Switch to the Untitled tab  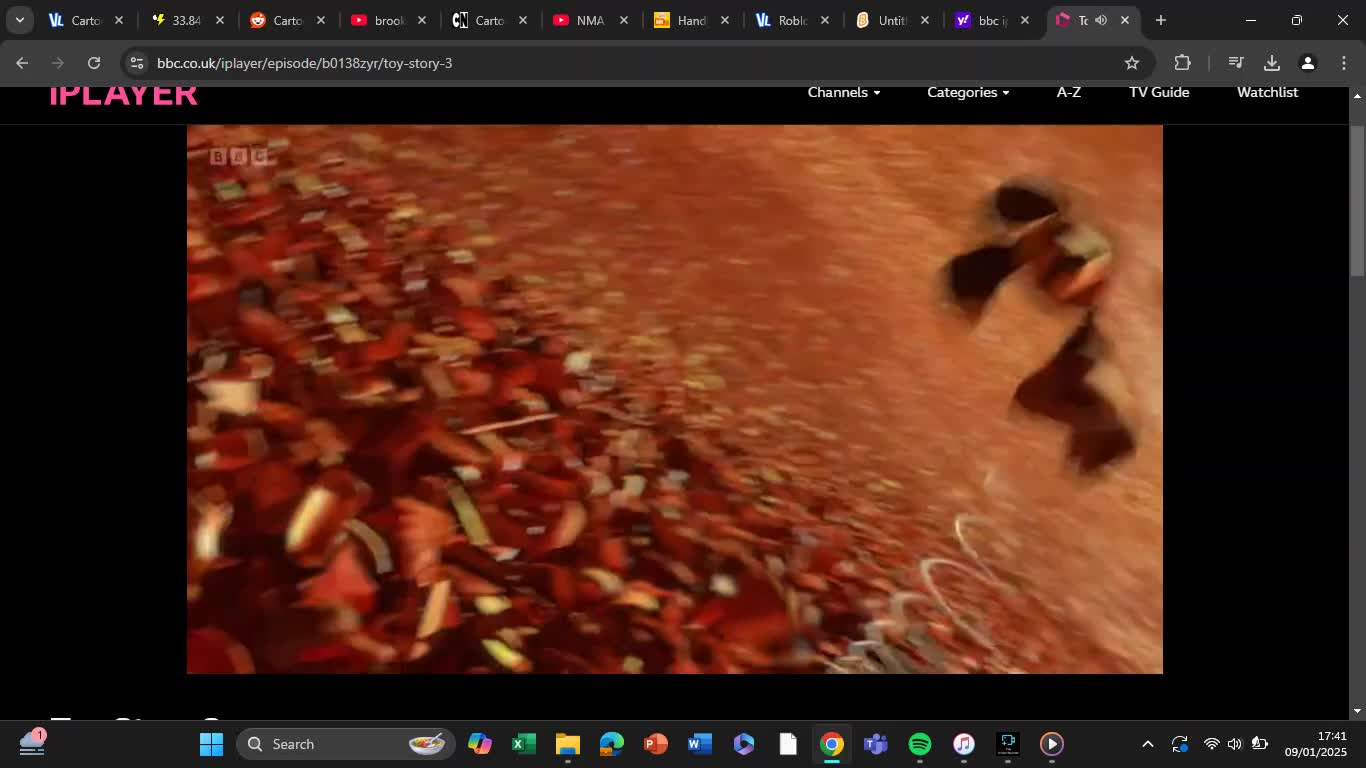pos(893,20)
